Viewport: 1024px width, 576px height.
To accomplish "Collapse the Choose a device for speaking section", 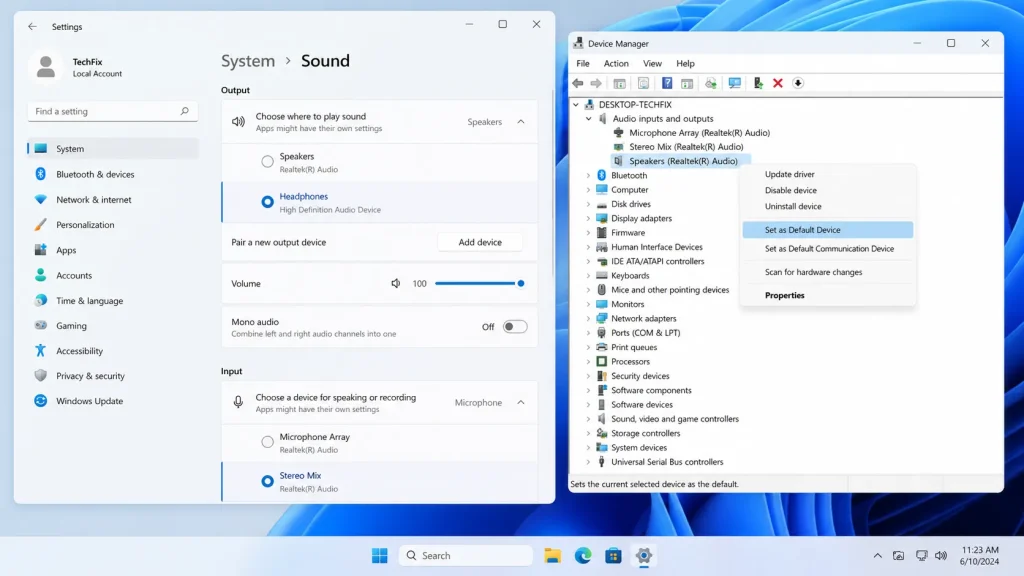I will point(520,402).
